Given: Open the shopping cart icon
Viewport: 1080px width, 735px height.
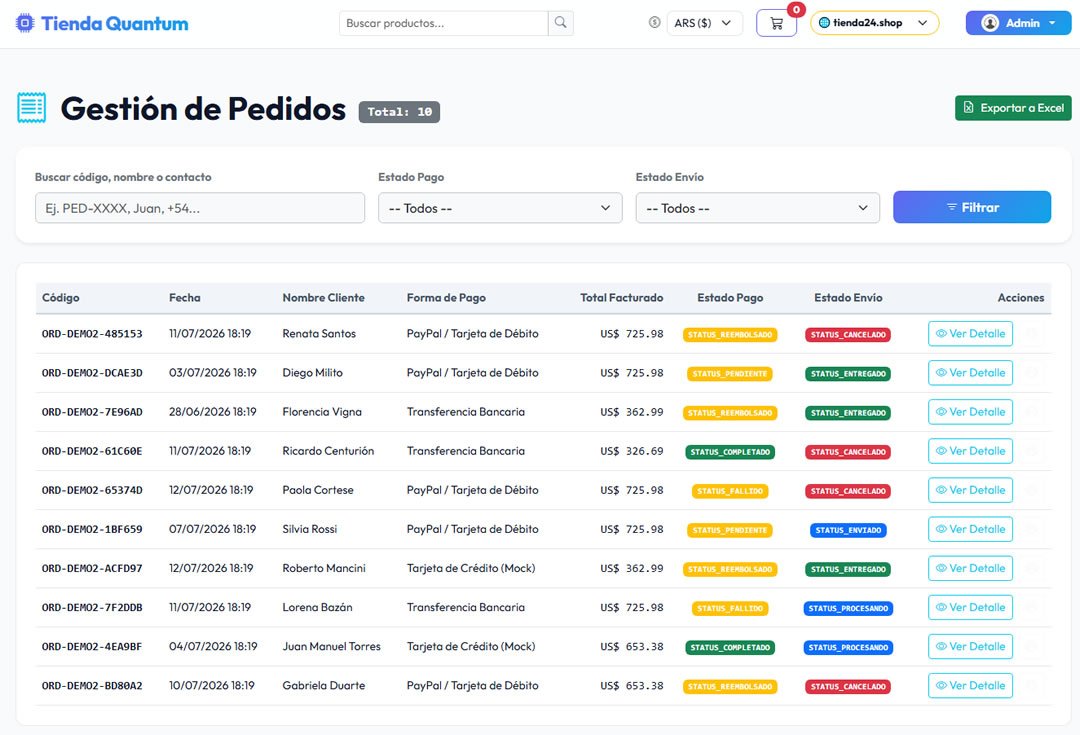Looking at the screenshot, I should pos(776,23).
